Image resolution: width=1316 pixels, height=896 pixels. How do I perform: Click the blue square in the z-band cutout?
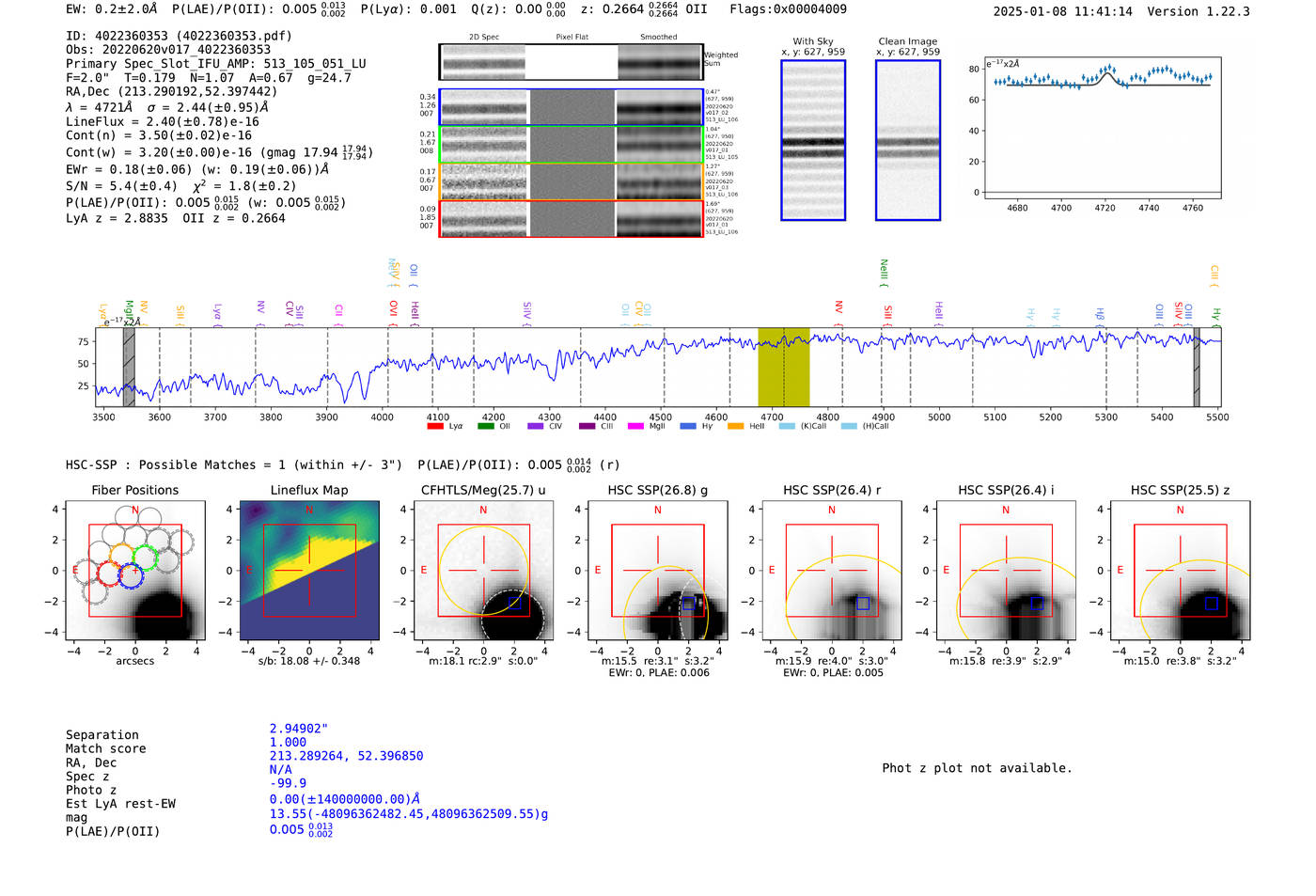pyautogui.click(x=1211, y=604)
